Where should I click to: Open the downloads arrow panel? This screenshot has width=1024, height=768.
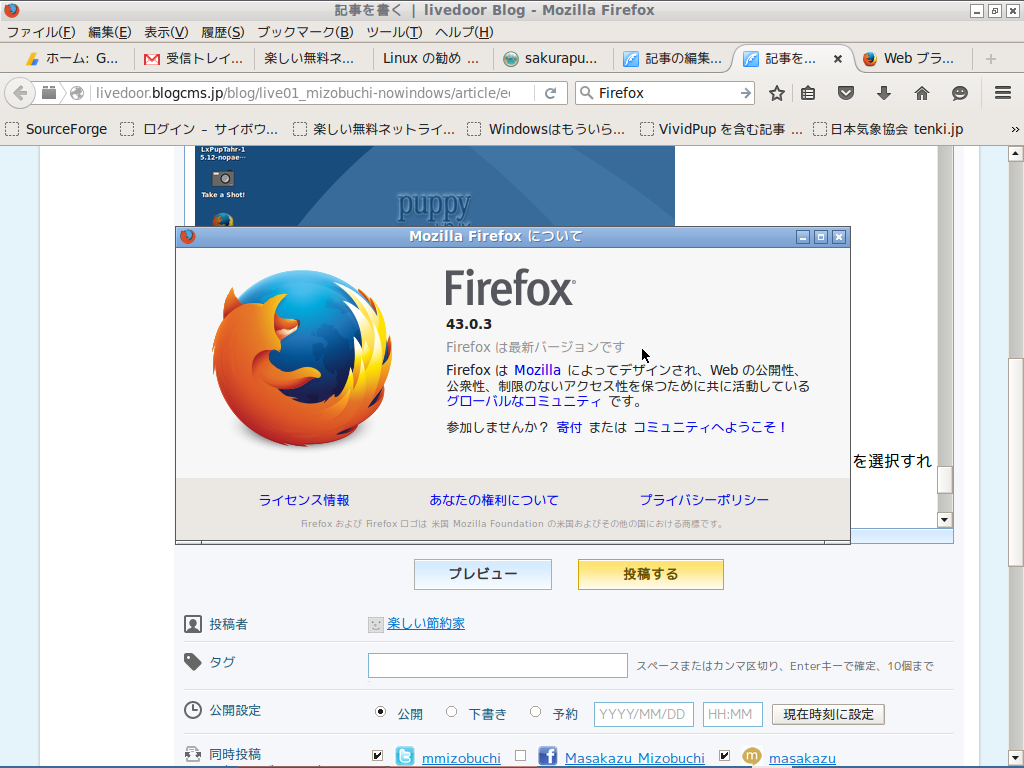click(884, 93)
